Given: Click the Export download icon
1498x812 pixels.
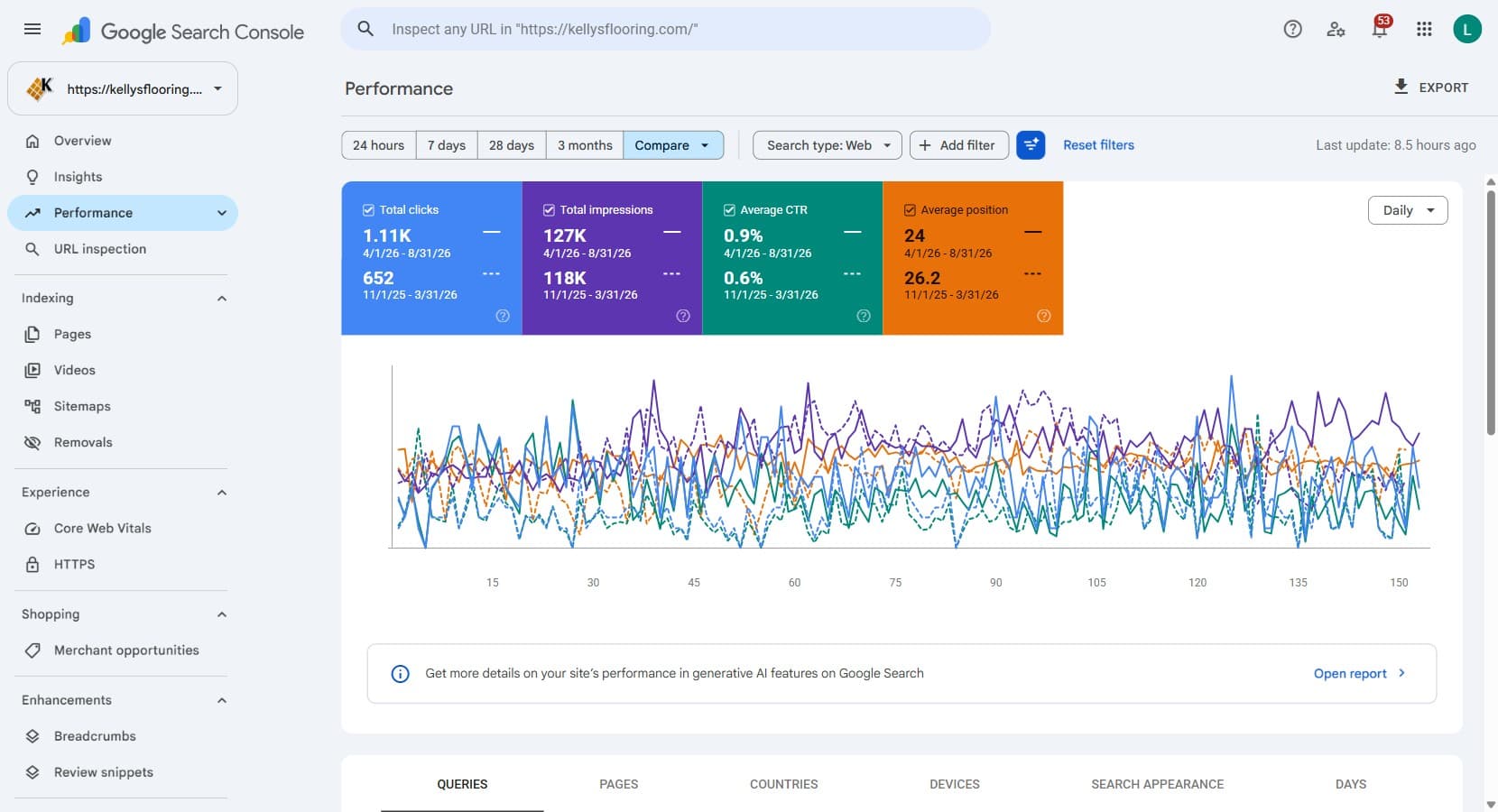Looking at the screenshot, I should 1401,87.
